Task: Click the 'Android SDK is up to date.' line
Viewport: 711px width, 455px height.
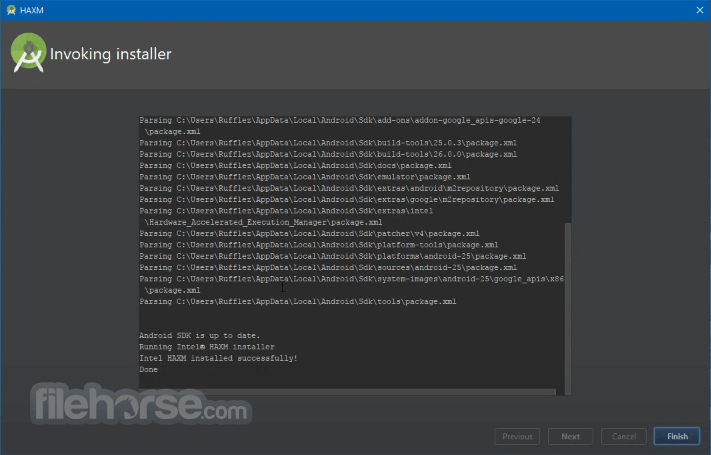Action: [x=200, y=336]
